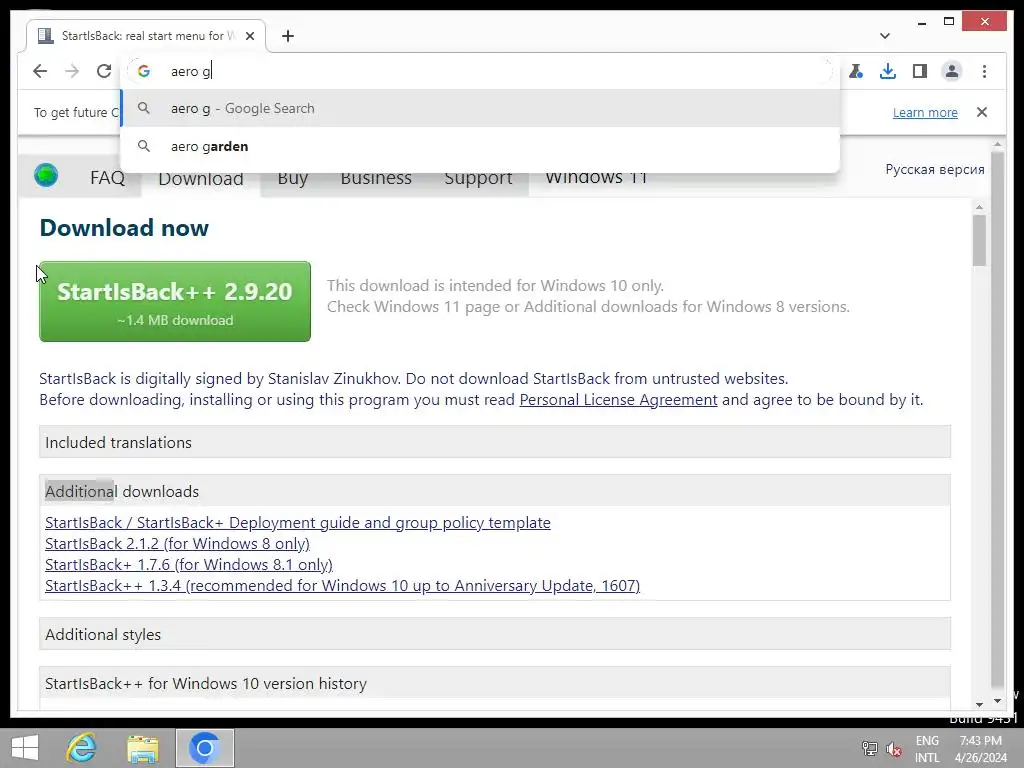Collapse the Additional downloads section
The width and height of the screenshot is (1024, 768).
(x=494, y=491)
